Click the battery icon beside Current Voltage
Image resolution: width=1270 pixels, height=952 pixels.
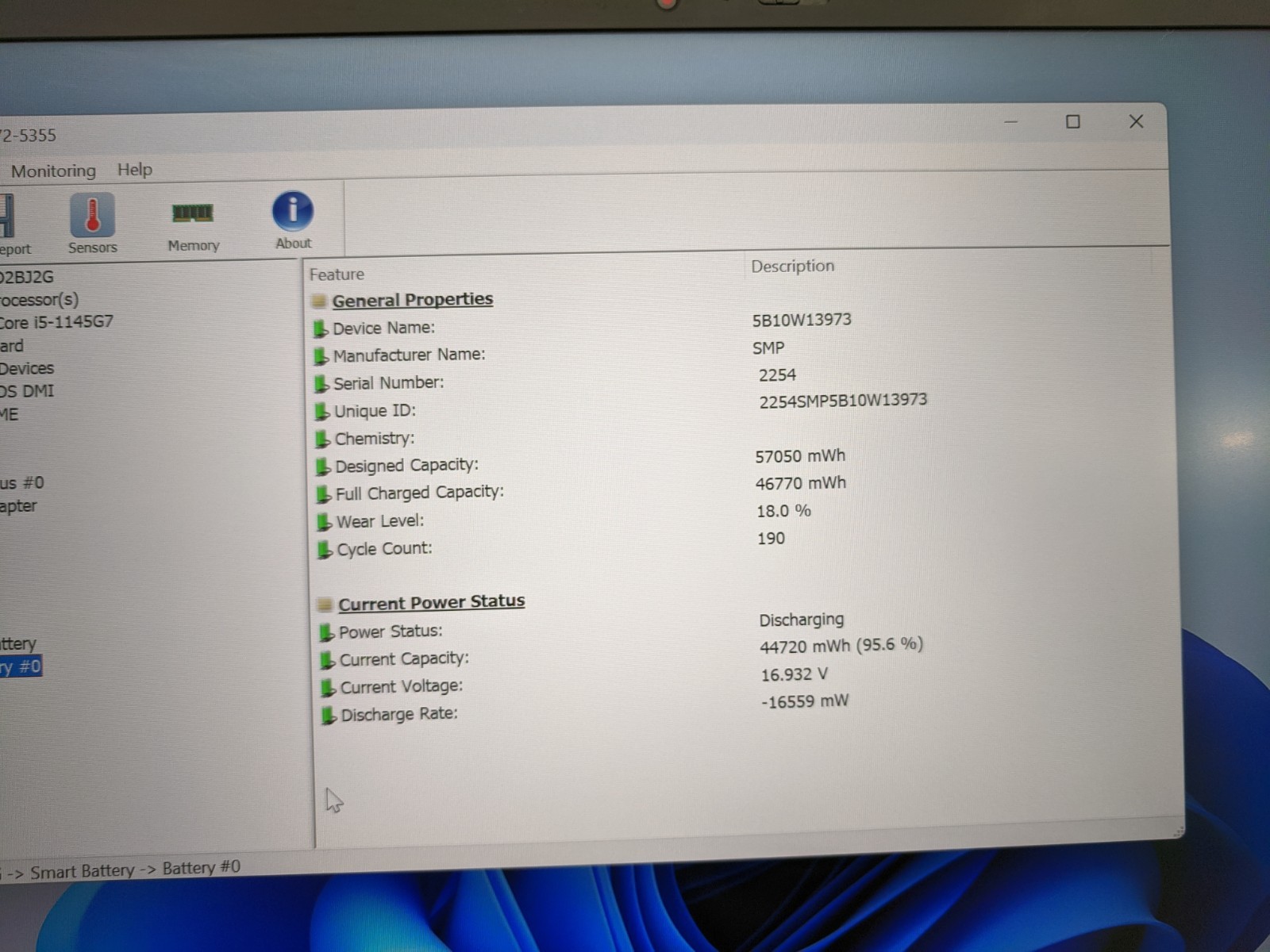pyautogui.click(x=328, y=688)
